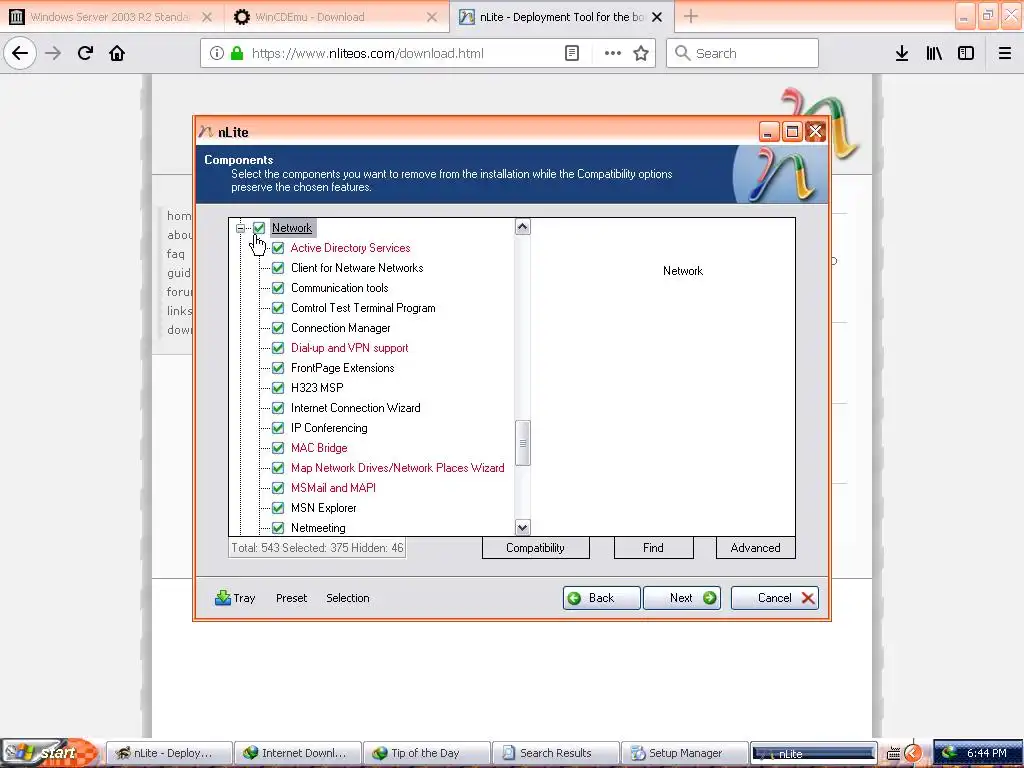Click the component list scrollbar thumb

click(522, 443)
